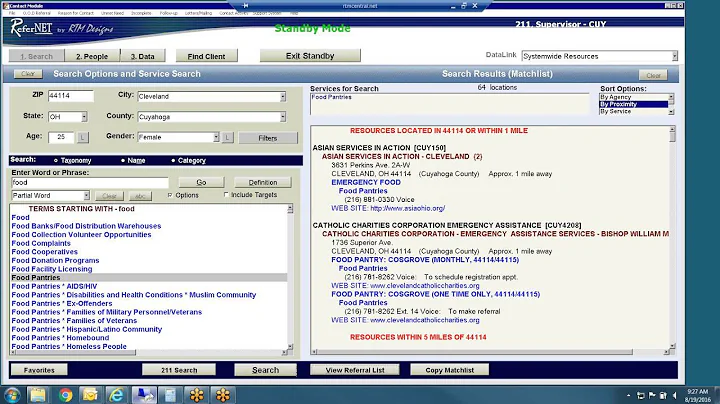Open the Unmet Need menu

112,13
